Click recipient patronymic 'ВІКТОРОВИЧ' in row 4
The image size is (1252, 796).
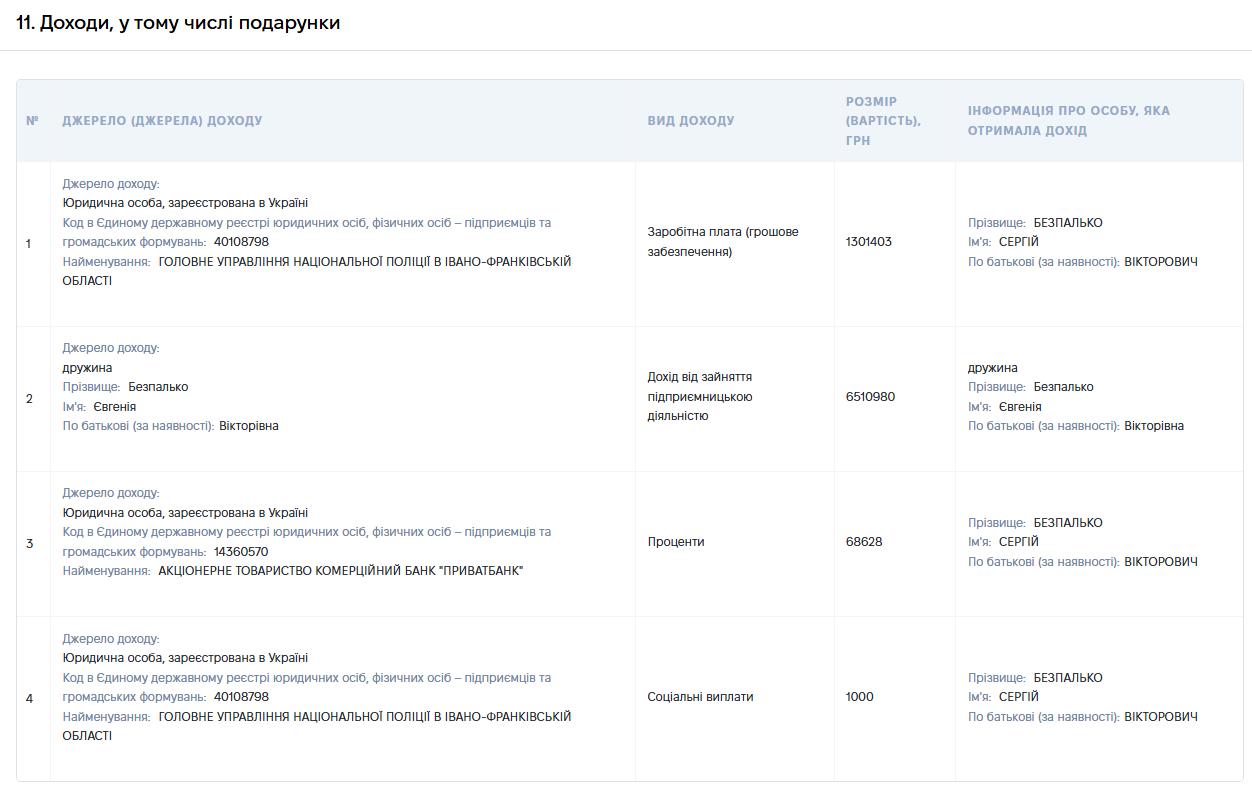pyautogui.click(x=1161, y=717)
